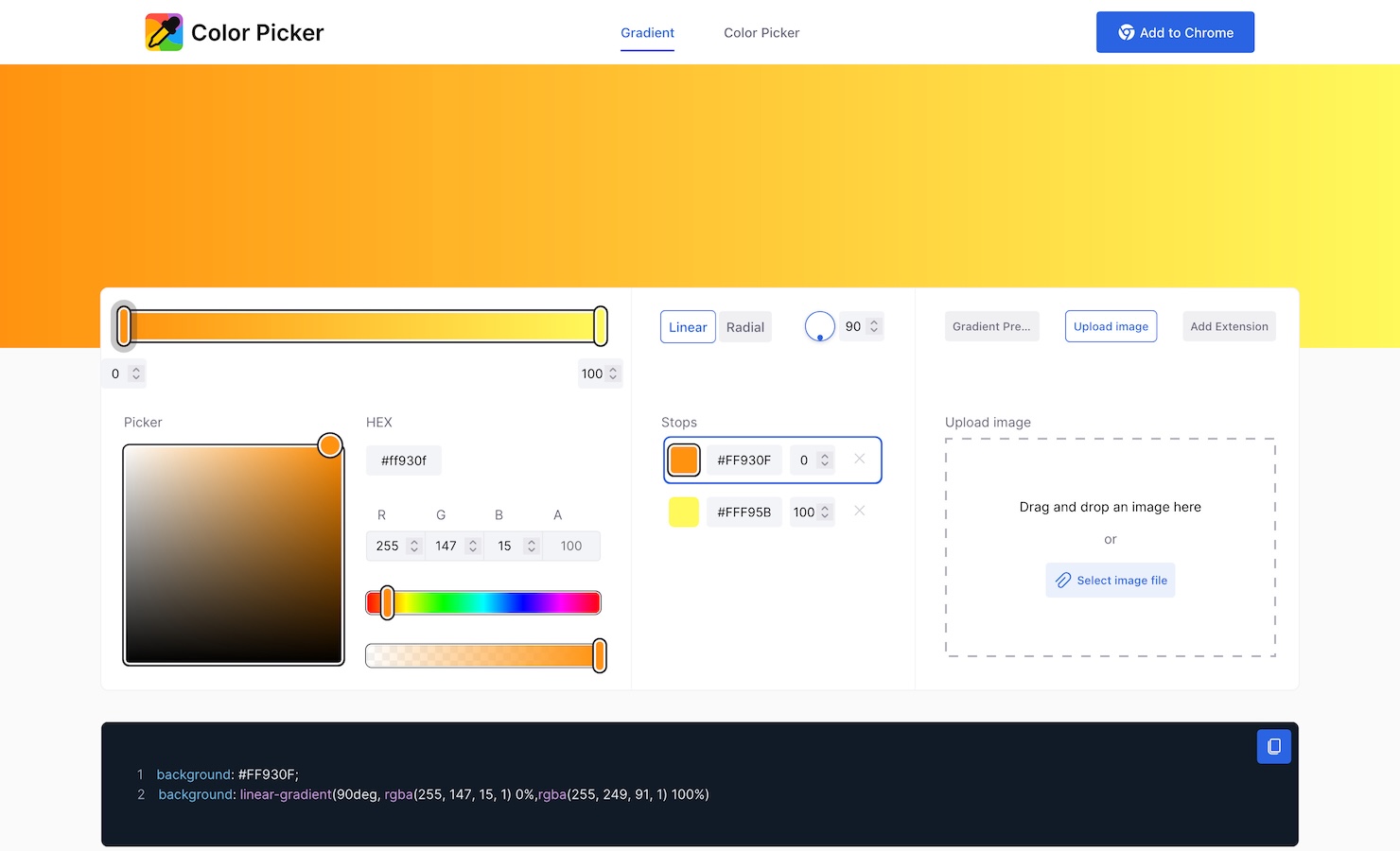
Task: Remove the #FF930F color stop
Action: 859,459
